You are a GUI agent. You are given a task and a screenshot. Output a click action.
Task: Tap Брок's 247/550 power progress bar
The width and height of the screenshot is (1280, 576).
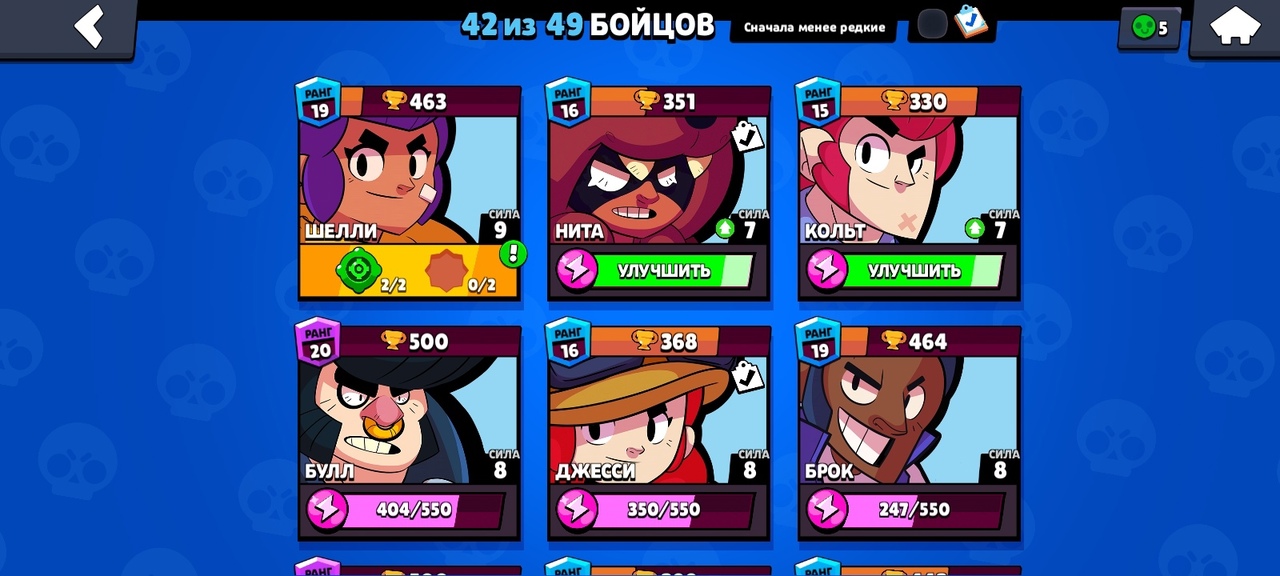[908, 510]
